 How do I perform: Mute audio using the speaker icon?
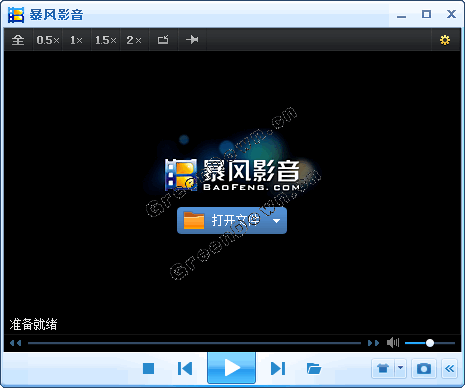[393, 342]
